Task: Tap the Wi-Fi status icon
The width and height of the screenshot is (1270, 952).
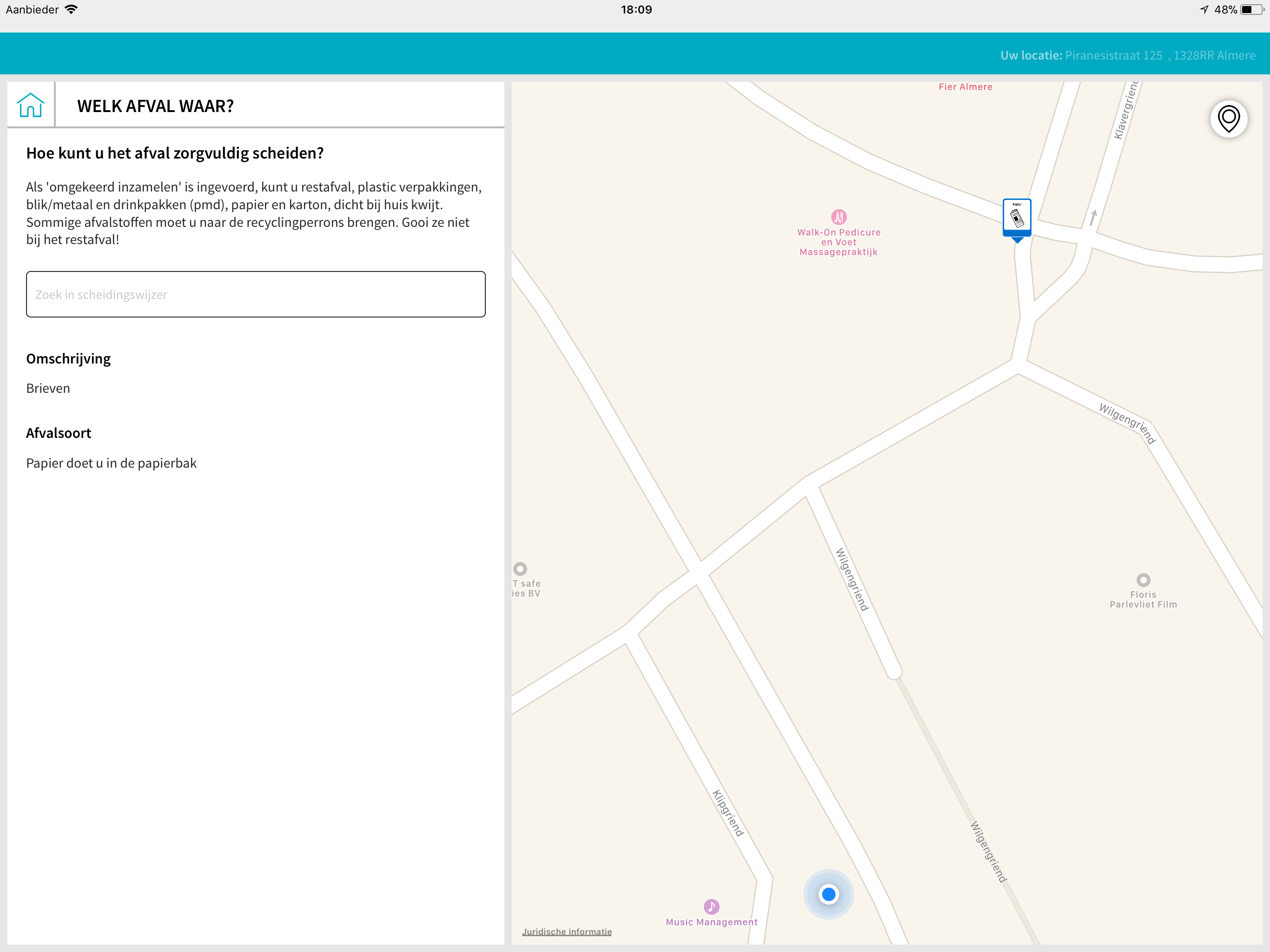Action: (x=71, y=9)
